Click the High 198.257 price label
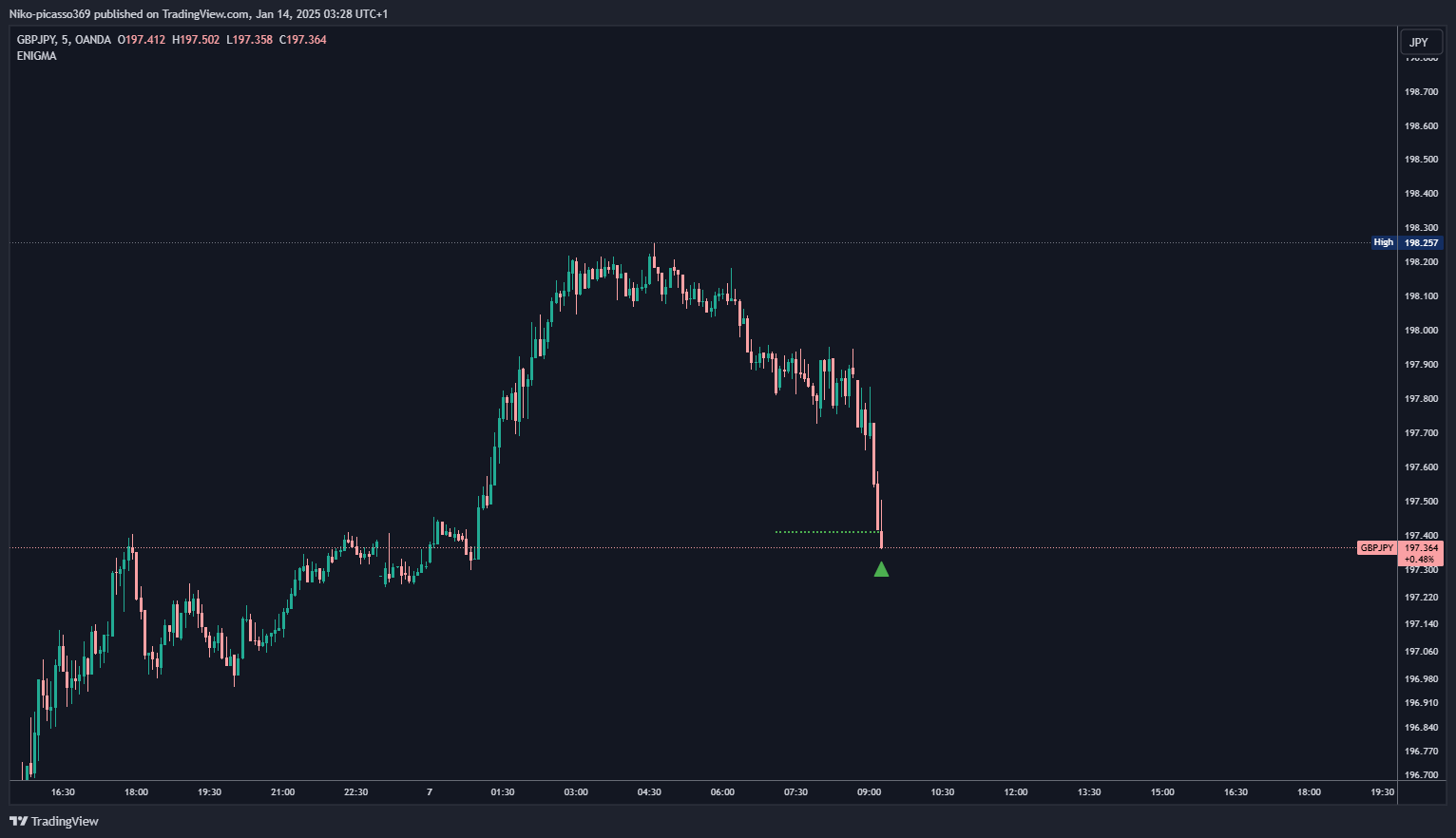Viewport: 1456px width, 838px height. click(1408, 242)
